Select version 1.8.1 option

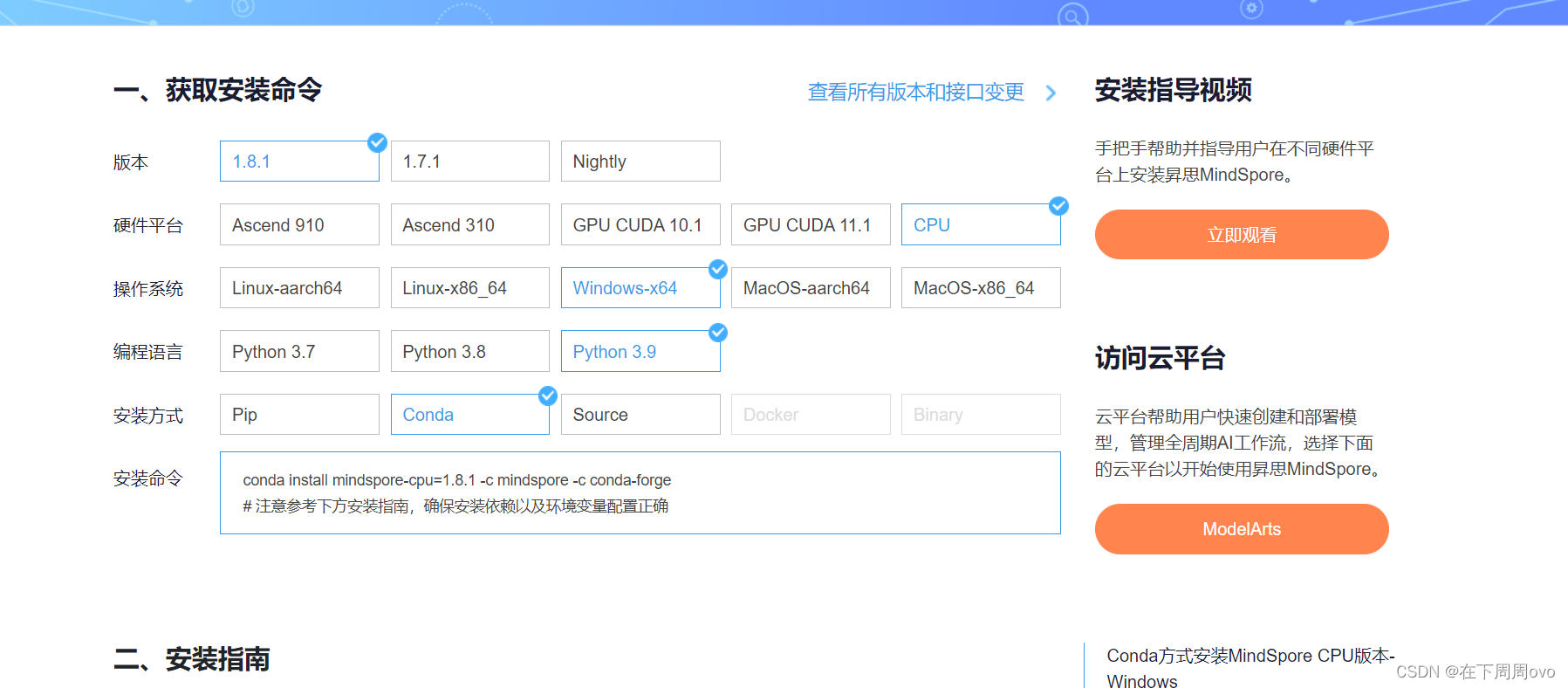point(299,162)
